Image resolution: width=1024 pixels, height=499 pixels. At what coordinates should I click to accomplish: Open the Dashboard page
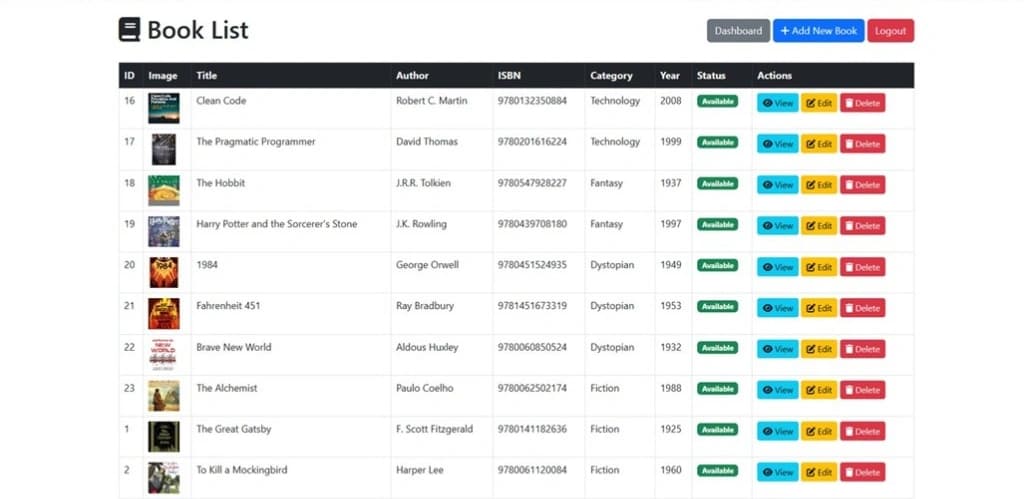point(738,31)
